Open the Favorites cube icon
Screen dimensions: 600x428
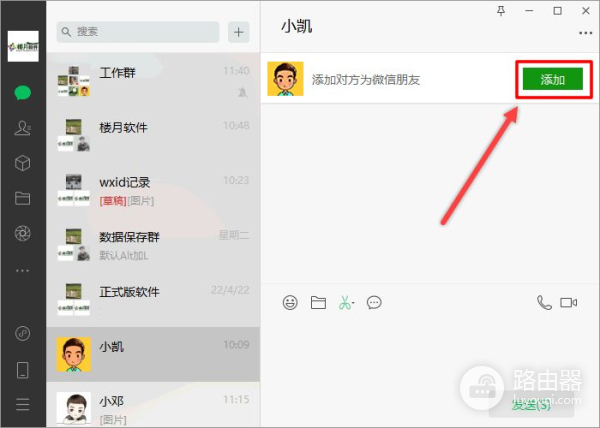[23, 163]
